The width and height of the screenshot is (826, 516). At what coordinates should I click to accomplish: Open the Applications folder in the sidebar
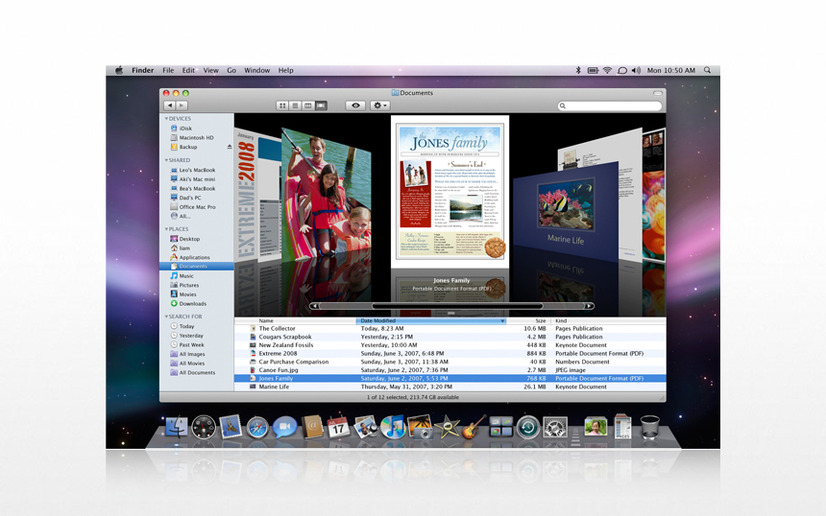[190, 257]
